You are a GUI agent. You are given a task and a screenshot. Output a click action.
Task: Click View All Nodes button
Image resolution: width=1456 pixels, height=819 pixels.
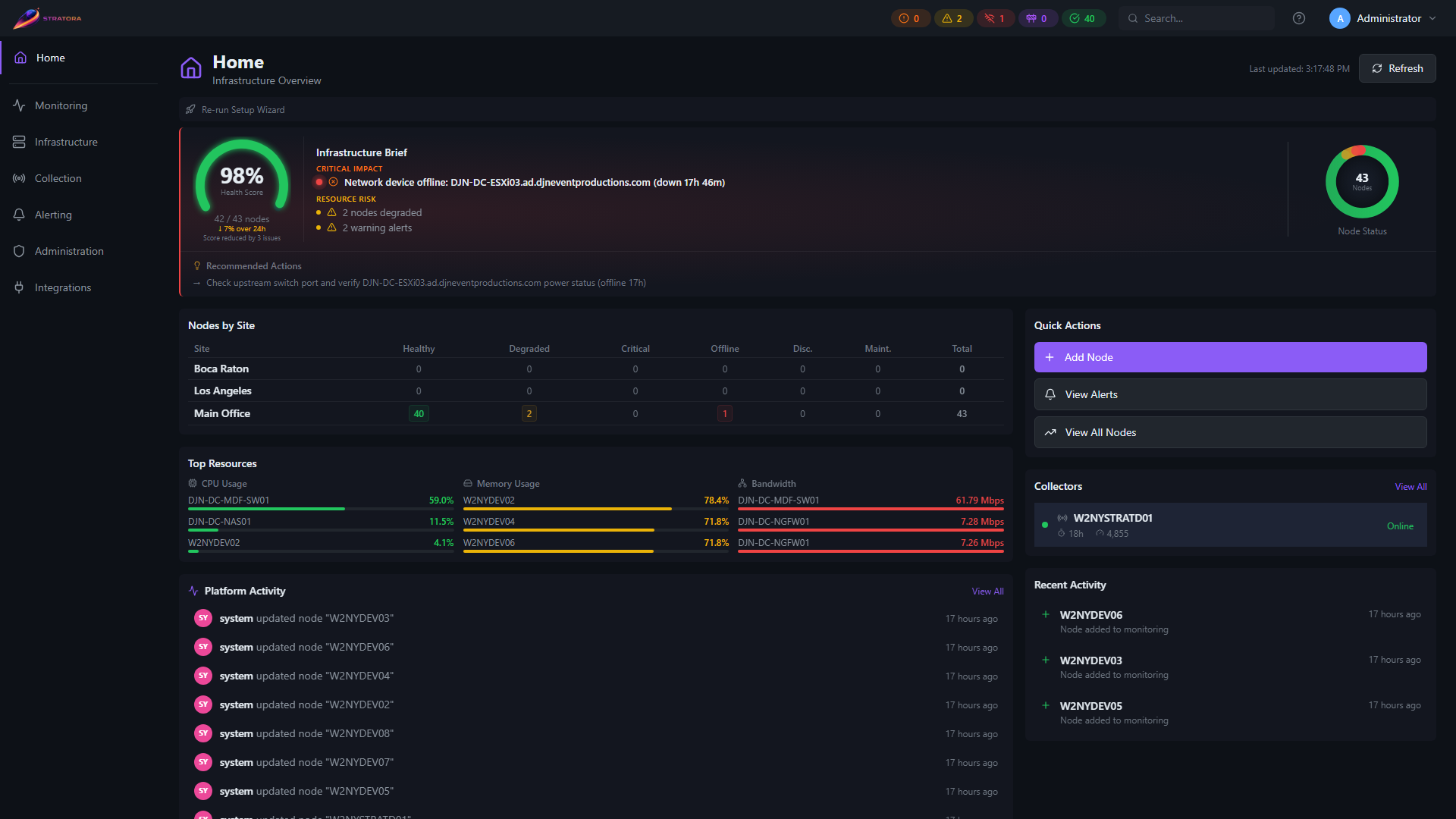[1230, 432]
